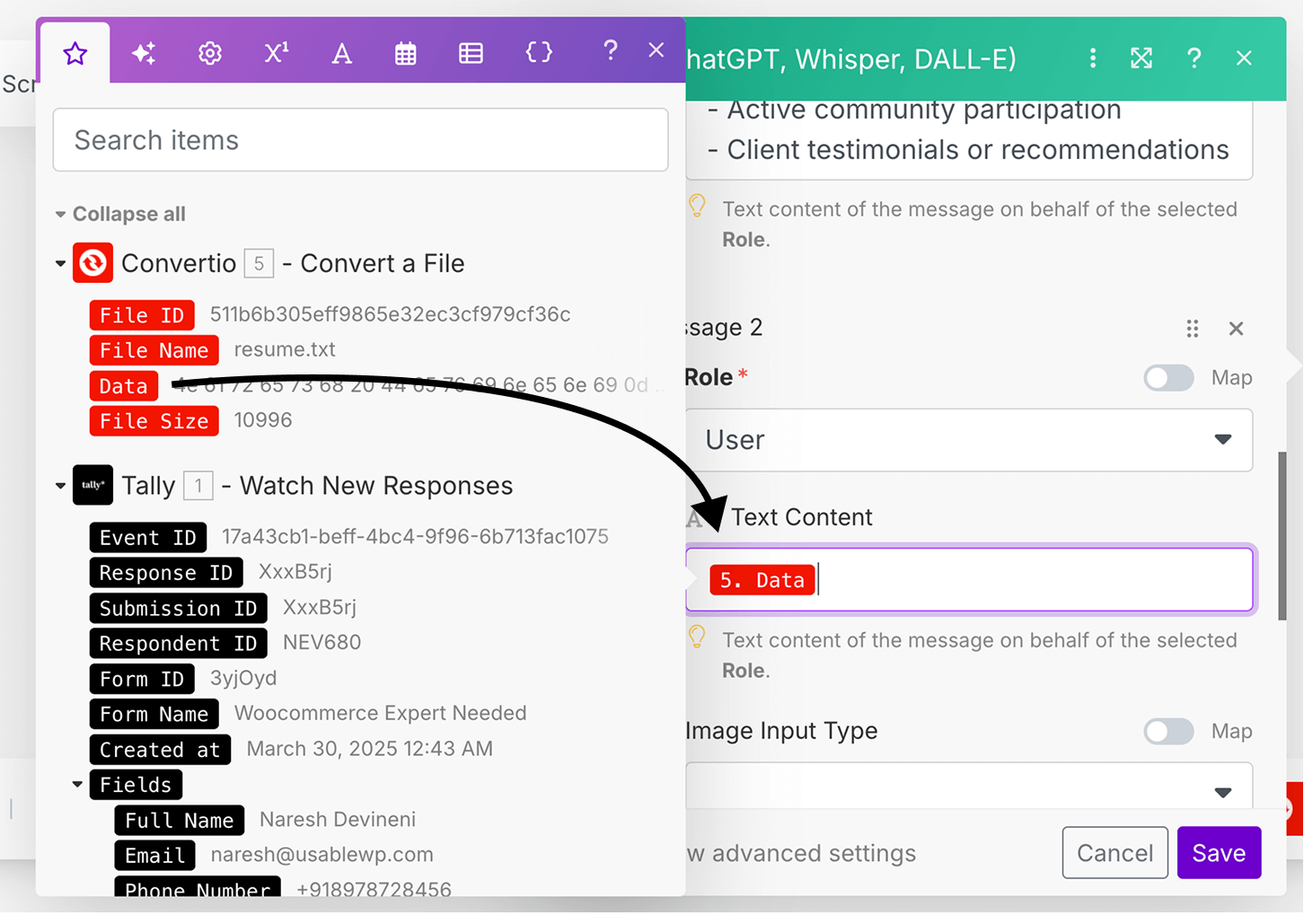The image size is (1304, 924).
Task: Click Cancel button
Action: click(x=1115, y=853)
